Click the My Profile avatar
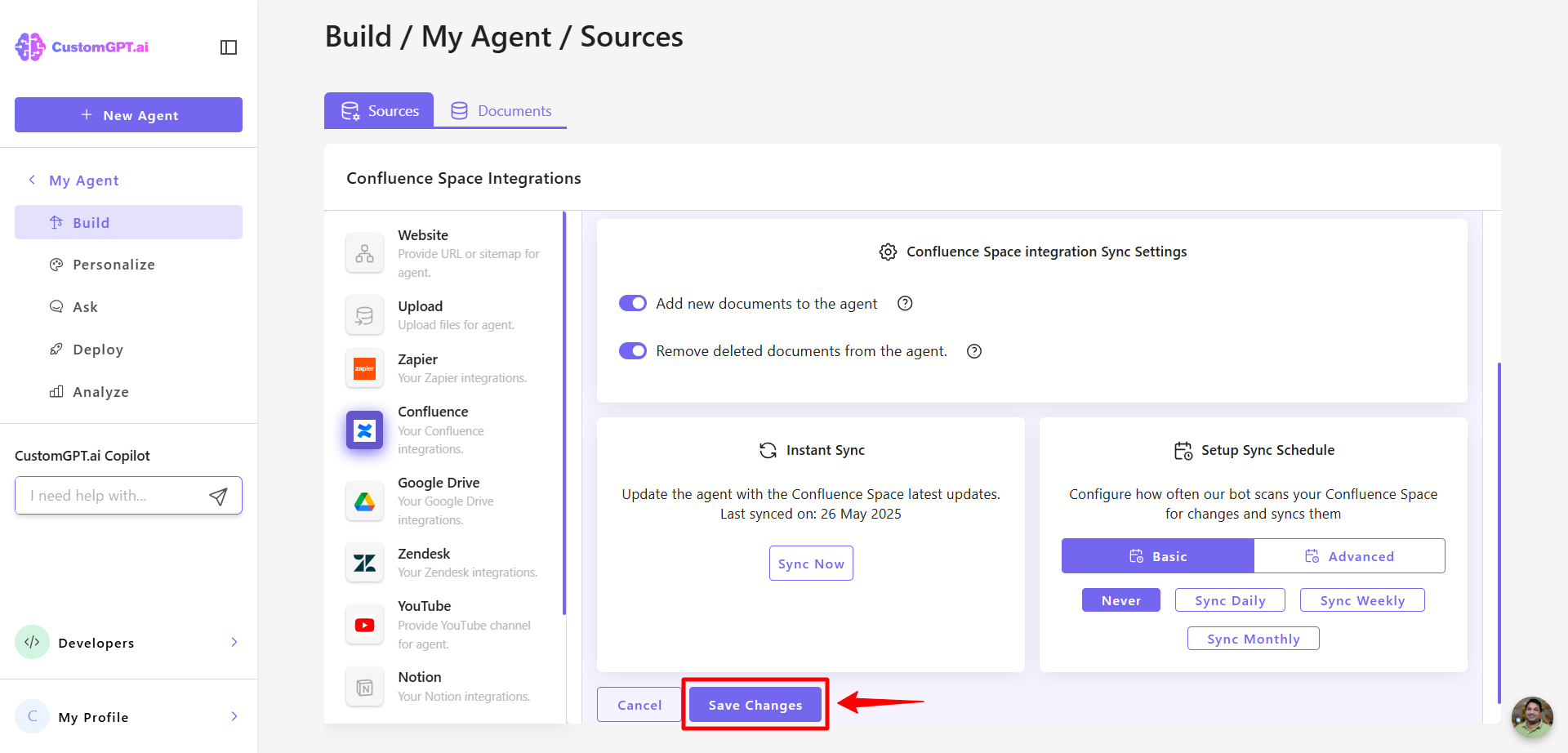Screen dimensions: 1568x753 click(x=32, y=716)
